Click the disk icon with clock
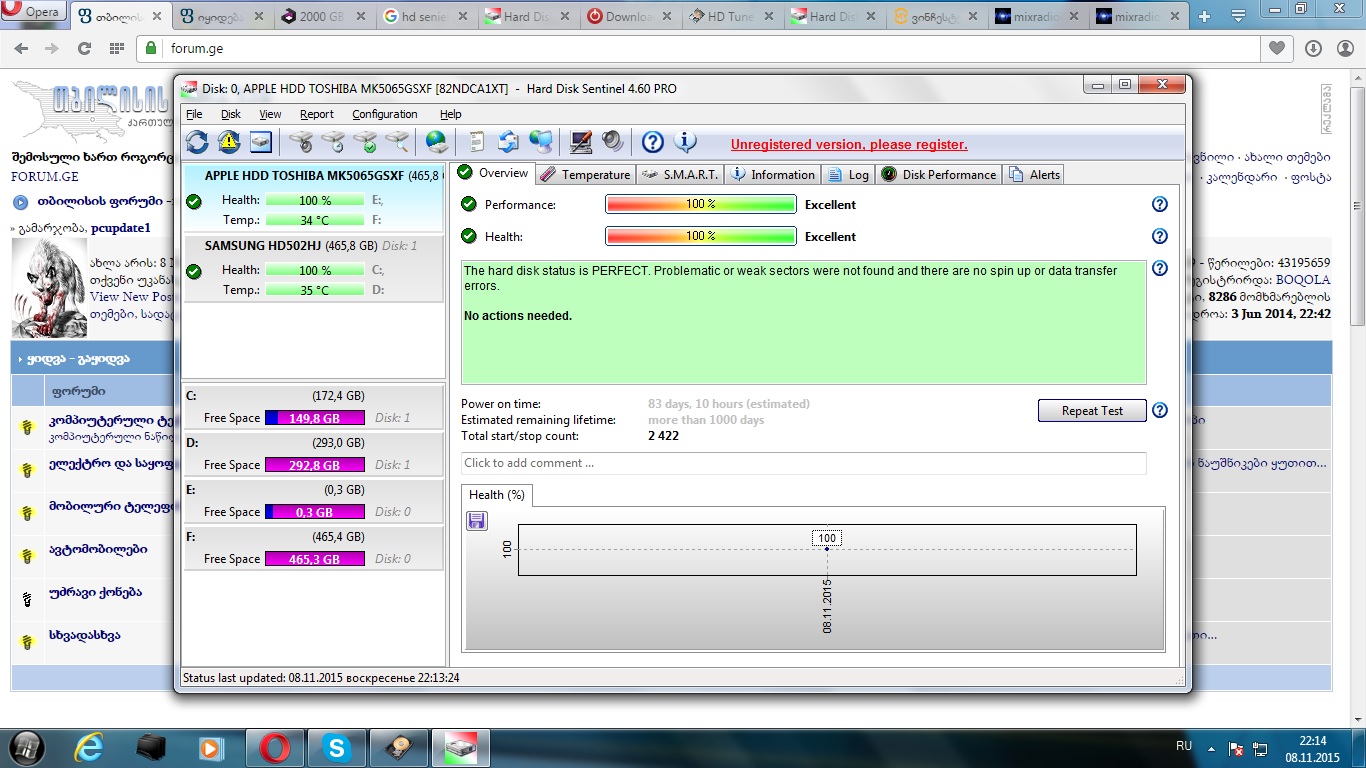Image resolution: width=1366 pixels, height=768 pixels. tap(333, 142)
